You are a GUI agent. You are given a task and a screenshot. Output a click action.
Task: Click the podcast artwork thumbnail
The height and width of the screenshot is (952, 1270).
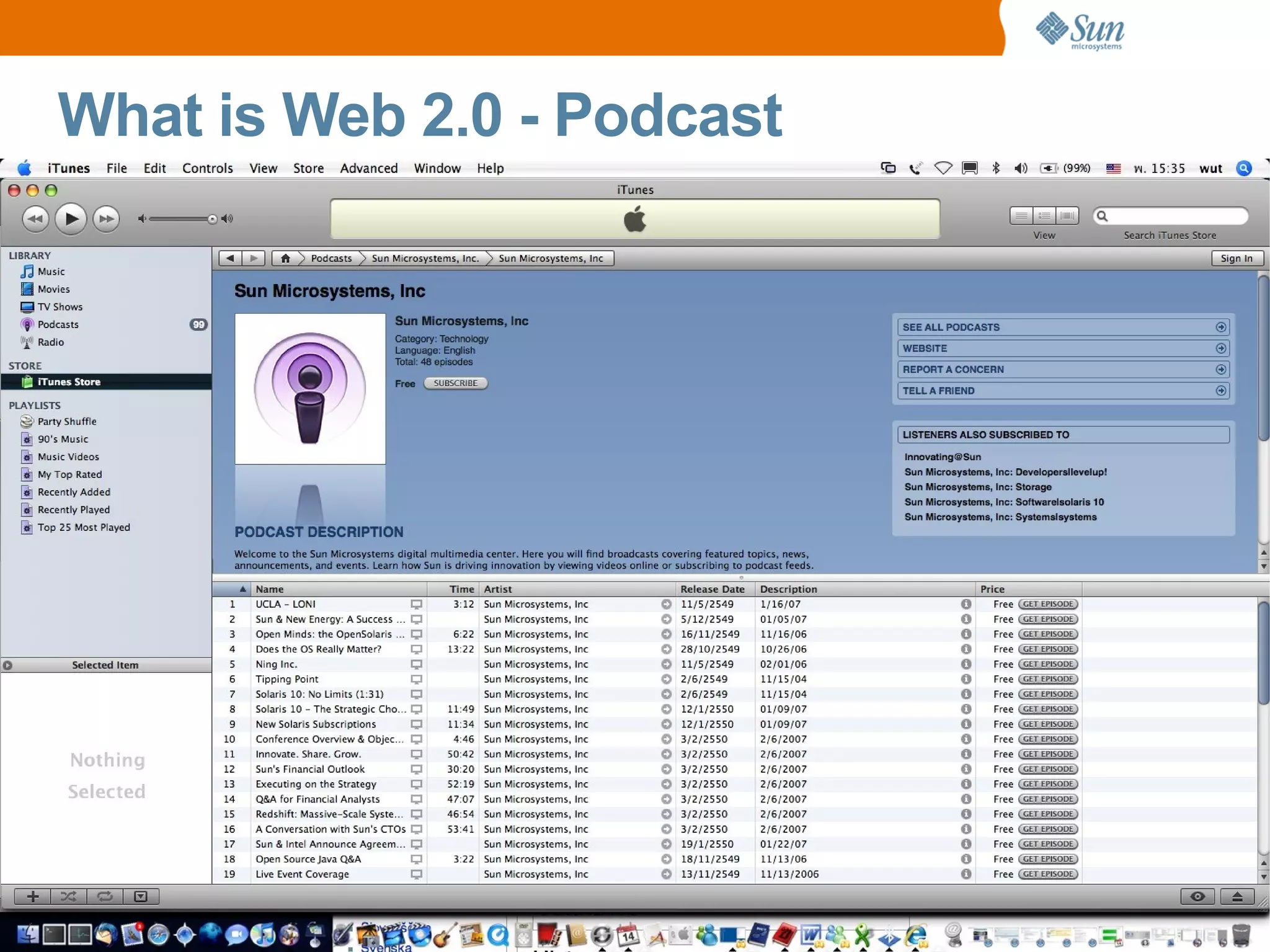click(310, 389)
